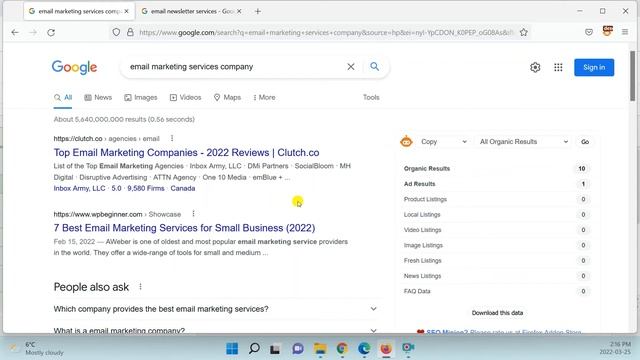640x360 pixels.
Task: Open the shield tracking protection icon
Action: 116,32
